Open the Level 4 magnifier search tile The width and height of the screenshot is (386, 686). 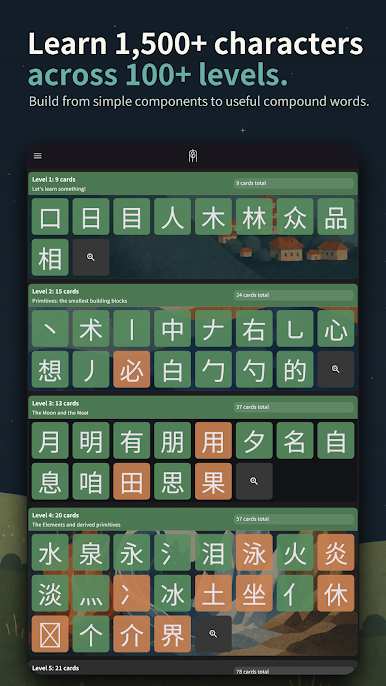coord(213,634)
